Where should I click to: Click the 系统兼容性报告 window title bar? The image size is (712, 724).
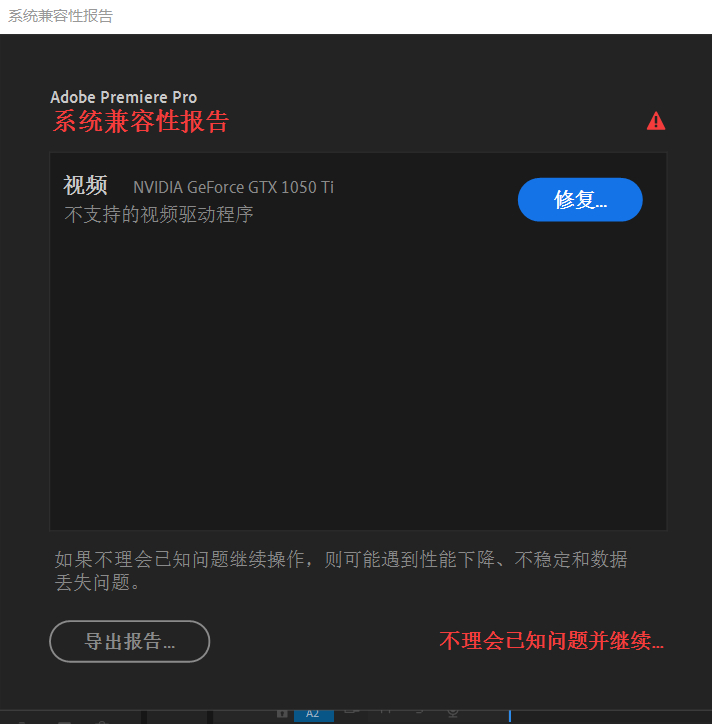point(356,17)
